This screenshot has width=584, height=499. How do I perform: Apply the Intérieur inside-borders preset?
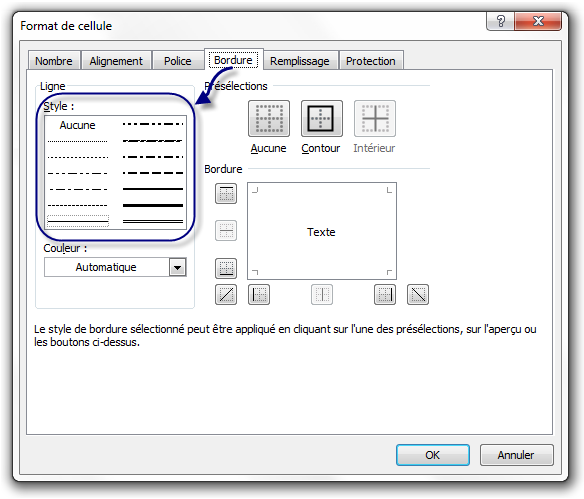tap(375, 118)
